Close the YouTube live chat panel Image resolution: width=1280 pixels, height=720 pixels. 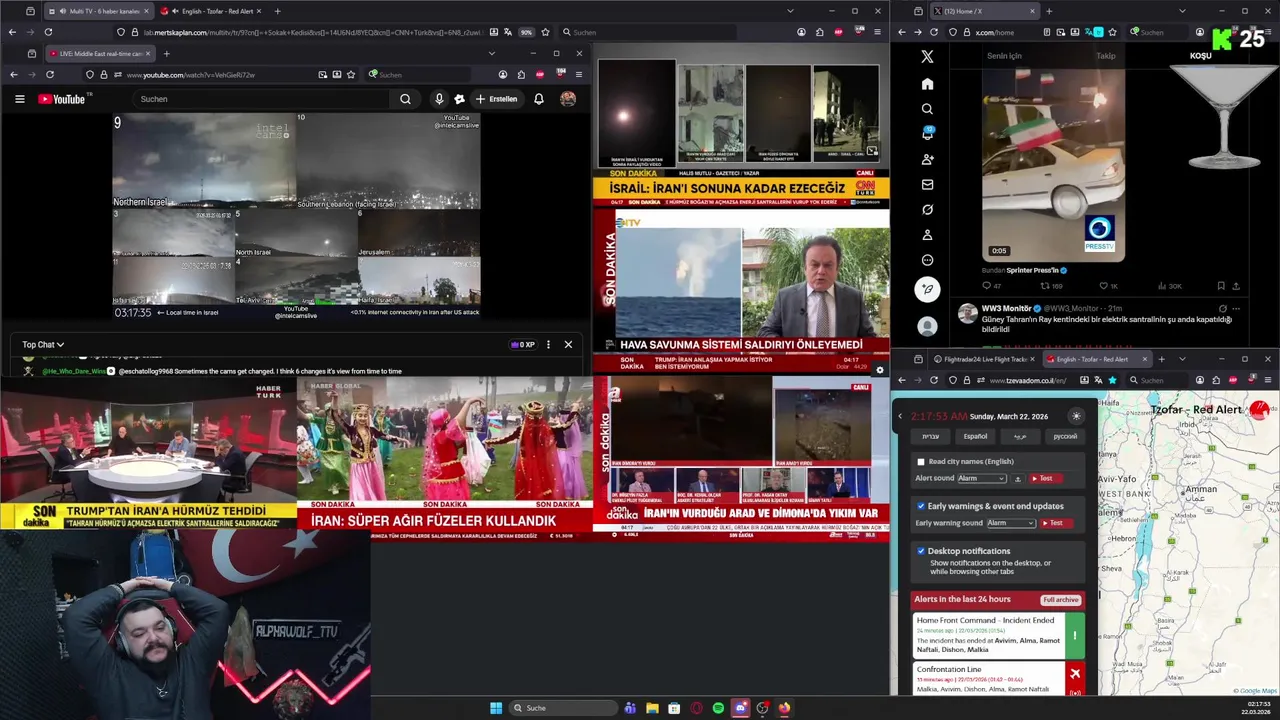pyautogui.click(x=568, y=345)
